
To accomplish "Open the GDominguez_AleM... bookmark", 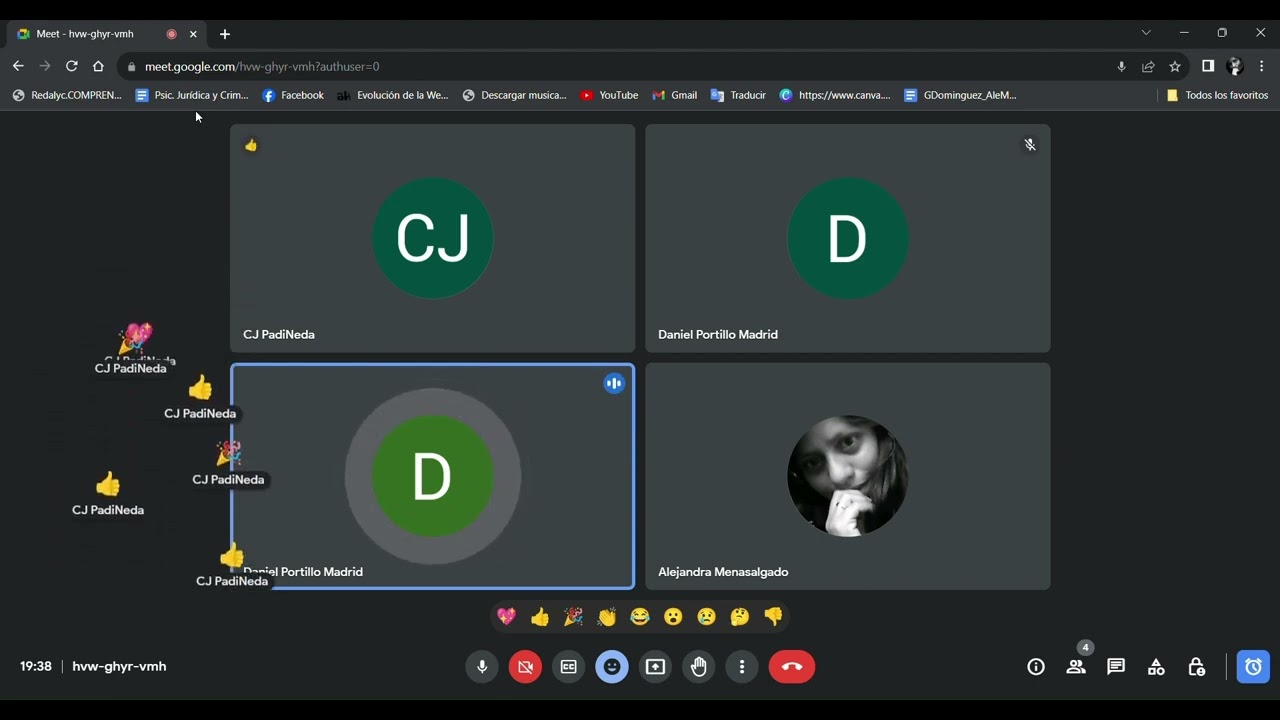I will (x=960, y=95).
